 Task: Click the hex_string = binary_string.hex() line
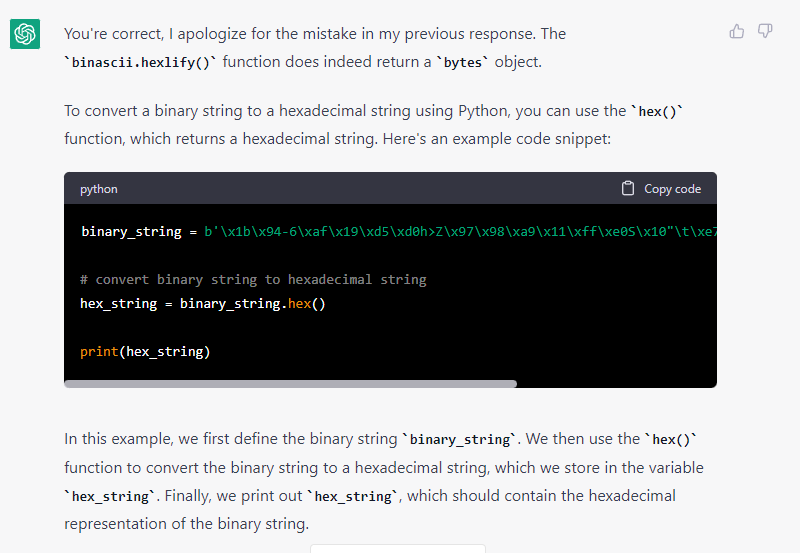pos(203,304)
